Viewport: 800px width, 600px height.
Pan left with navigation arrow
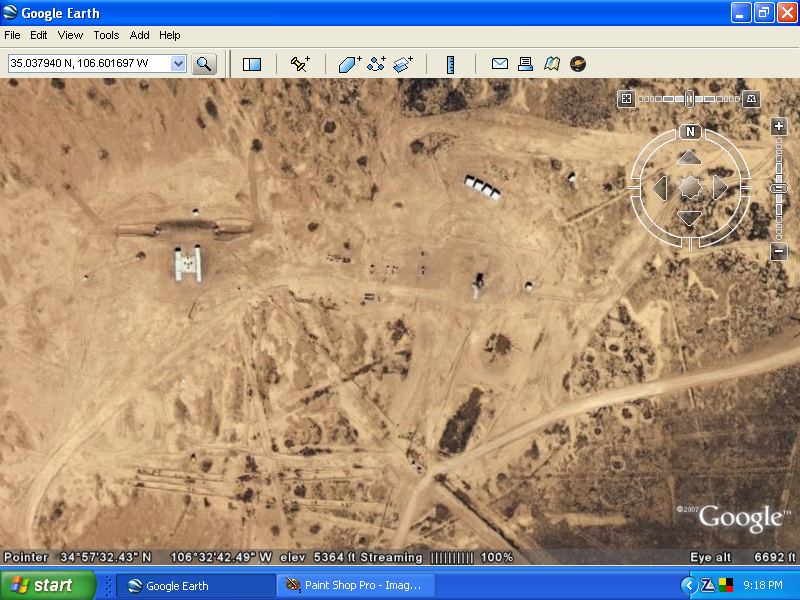[660, 188]
